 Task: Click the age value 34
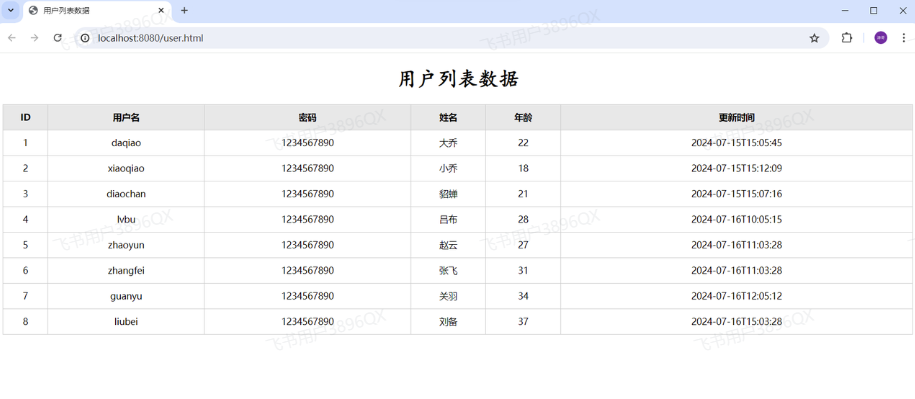pyautogui.click(x=523, y=296)
